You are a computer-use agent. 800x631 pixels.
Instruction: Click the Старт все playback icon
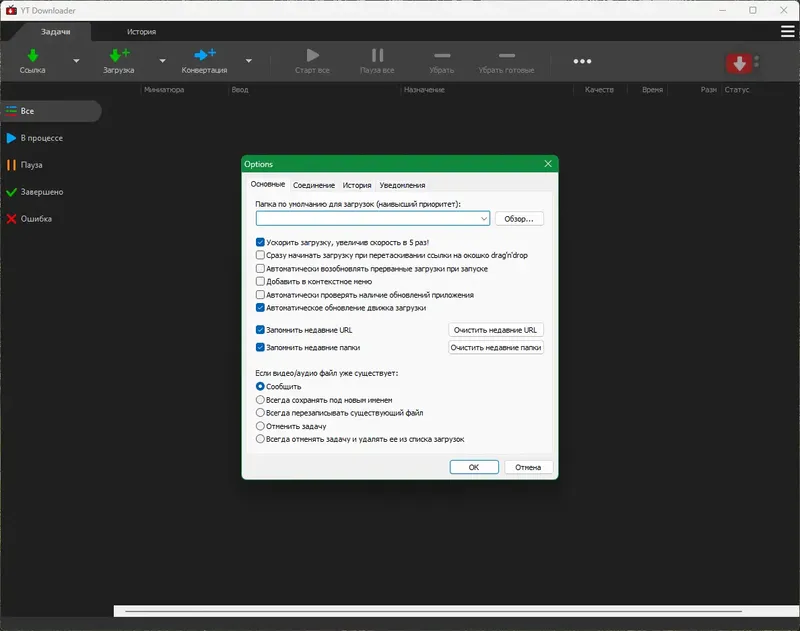pyautogui.click(x=313, y=57)
